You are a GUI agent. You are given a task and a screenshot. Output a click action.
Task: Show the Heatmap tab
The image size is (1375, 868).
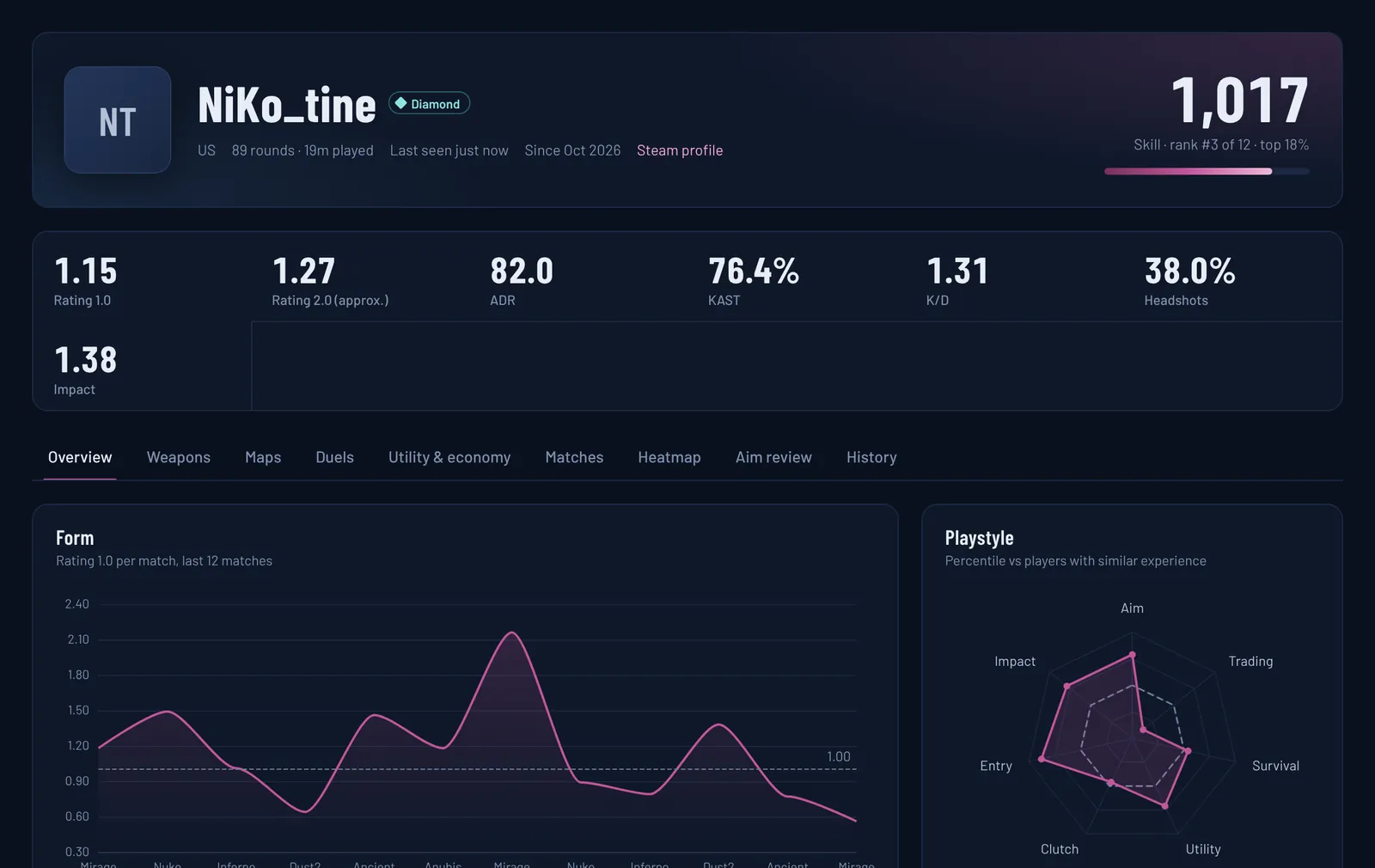coord(669,457)
